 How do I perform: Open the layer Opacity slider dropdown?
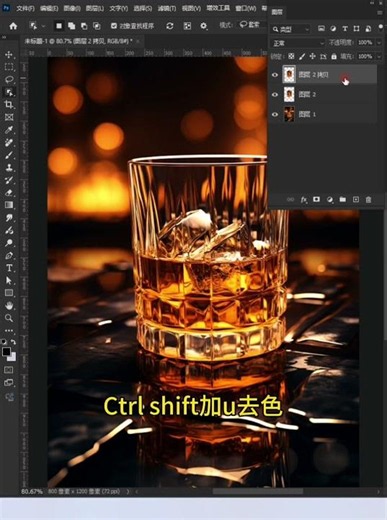click(x=379, y=43)
